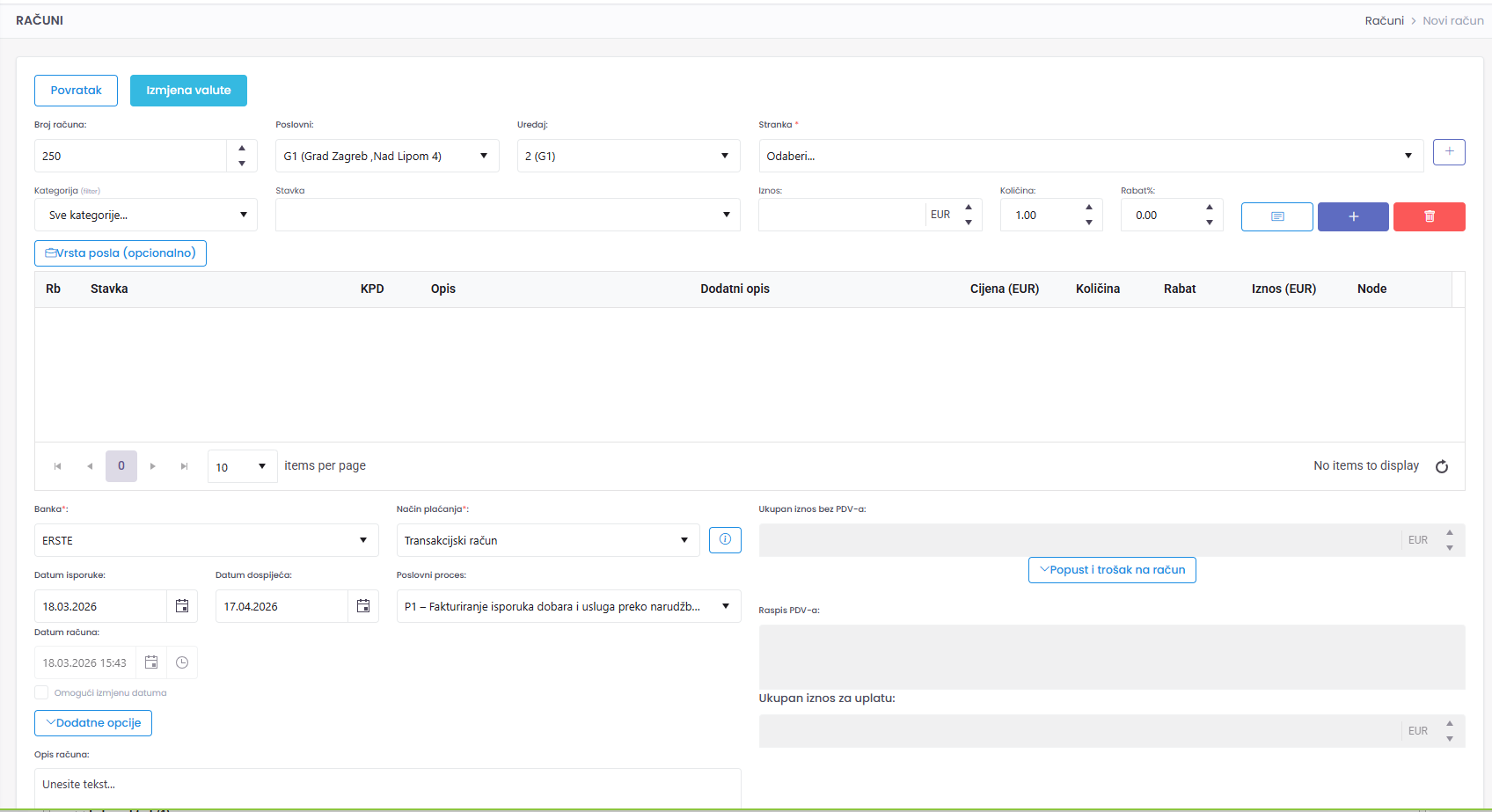Click the Izmjena valute button
The width and height of the screenshot is (1492, 812).
point(188,91)
